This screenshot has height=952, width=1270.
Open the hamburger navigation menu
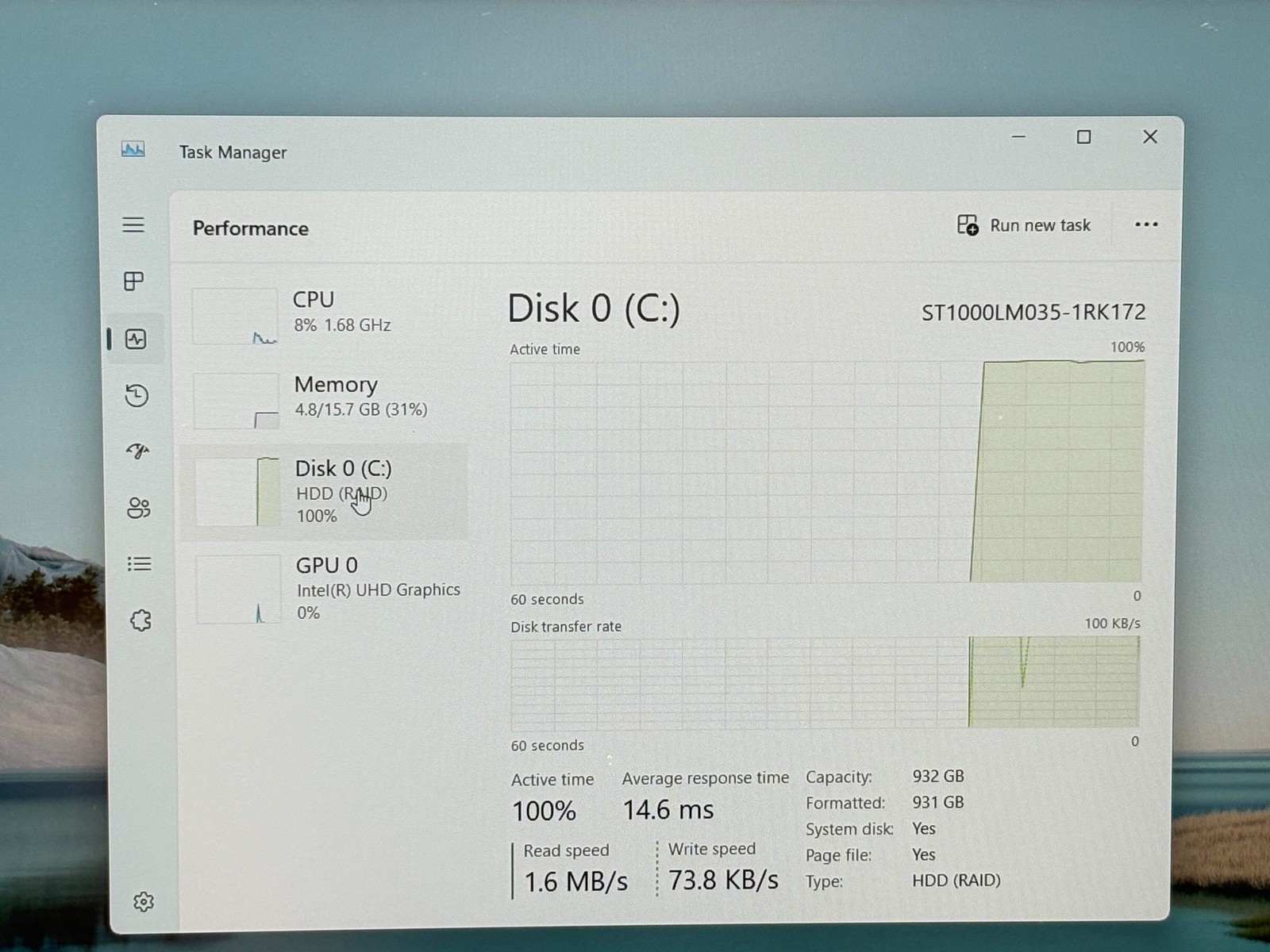(133, 225)
